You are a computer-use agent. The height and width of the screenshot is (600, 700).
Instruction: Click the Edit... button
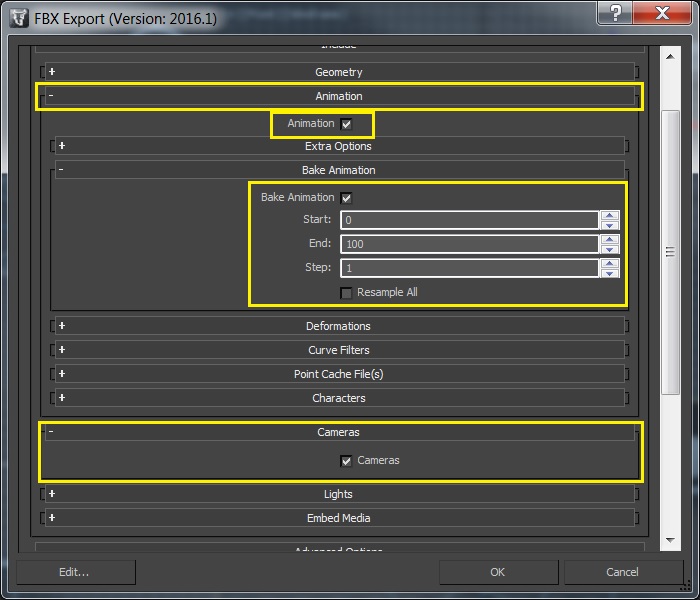[x=76, y=572]
